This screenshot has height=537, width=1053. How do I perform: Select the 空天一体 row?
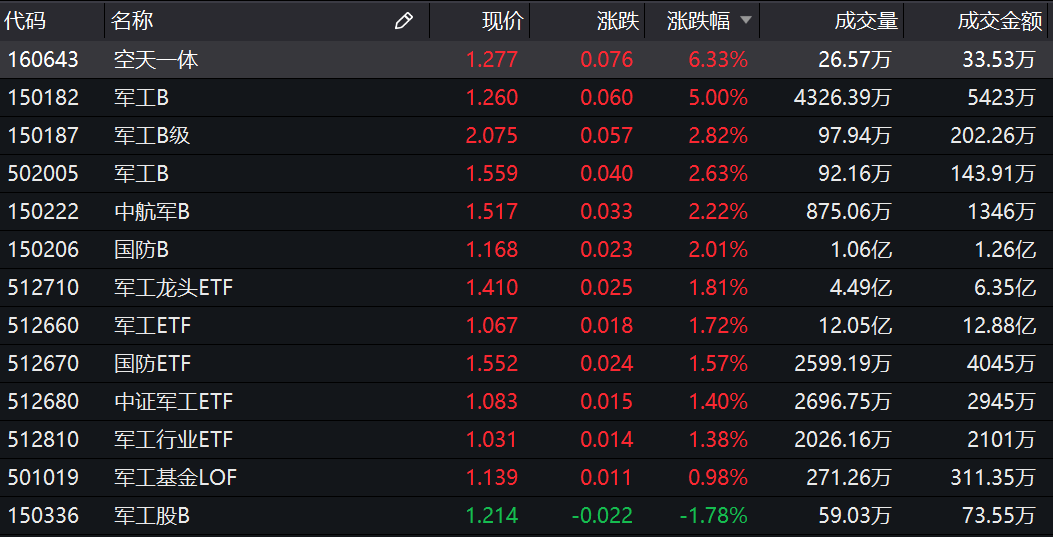(156, 60)
